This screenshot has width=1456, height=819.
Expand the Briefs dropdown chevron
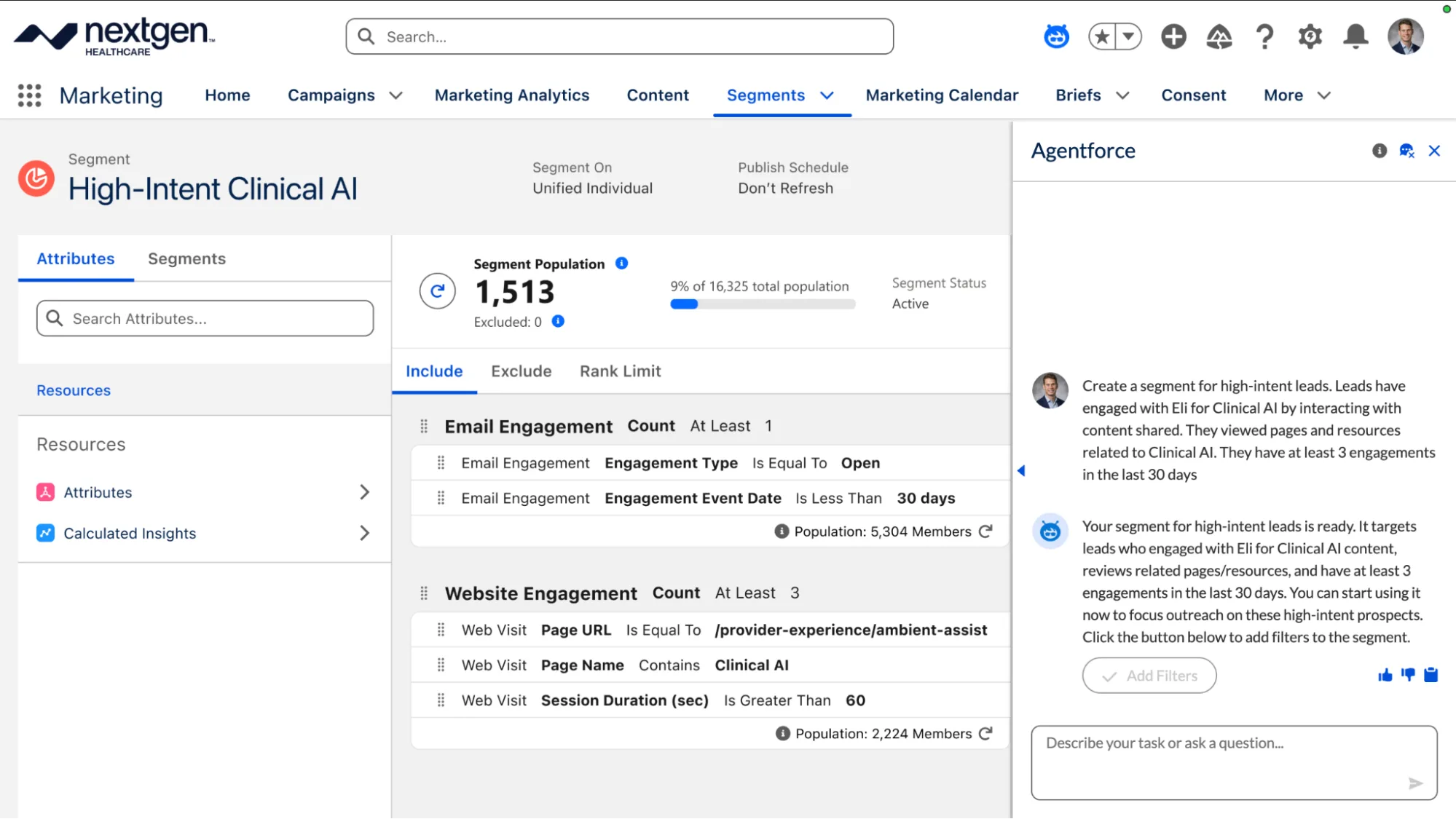1122,95
